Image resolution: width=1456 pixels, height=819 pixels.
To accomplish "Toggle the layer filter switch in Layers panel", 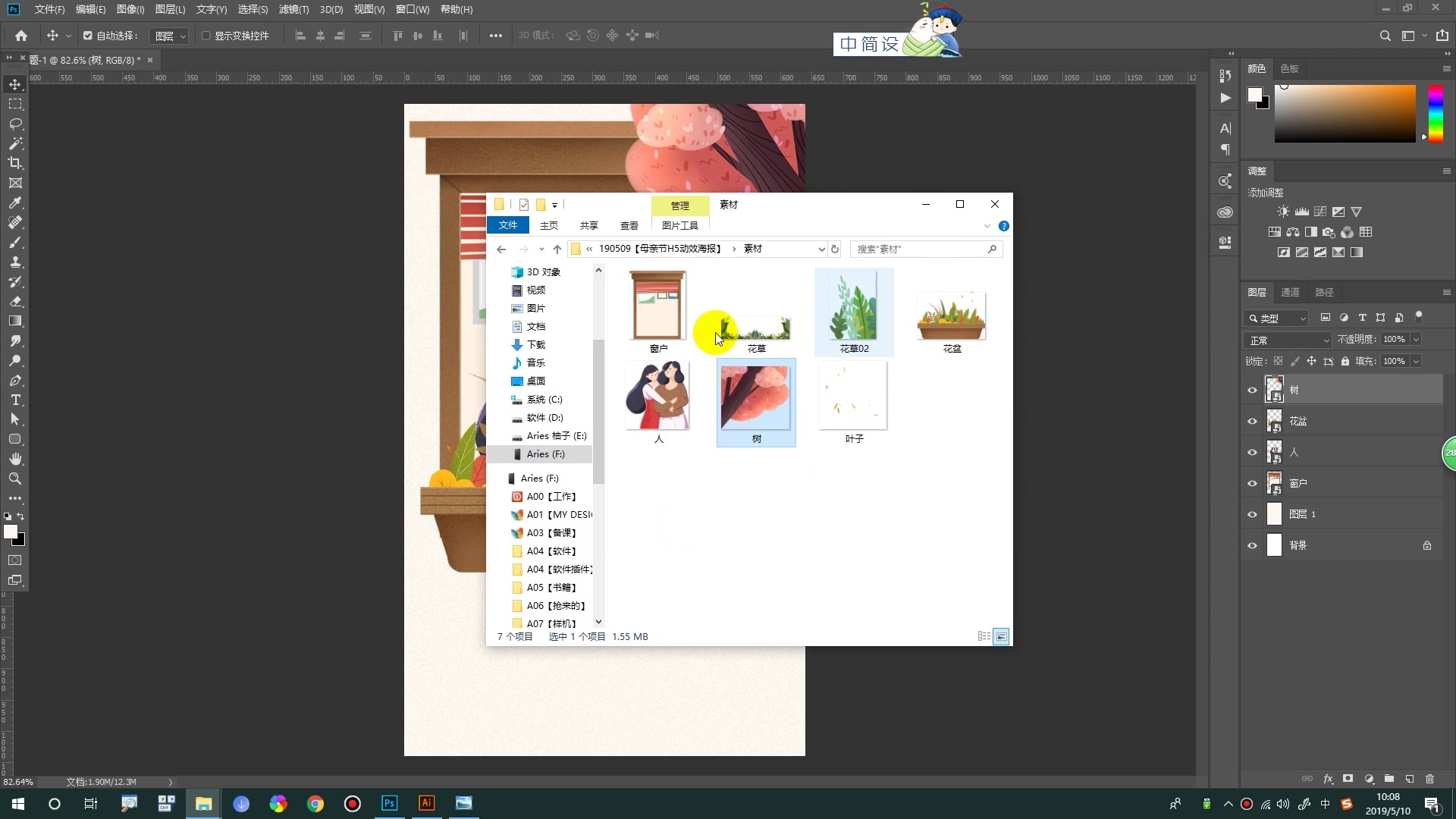I will (x=1419, y=316).
